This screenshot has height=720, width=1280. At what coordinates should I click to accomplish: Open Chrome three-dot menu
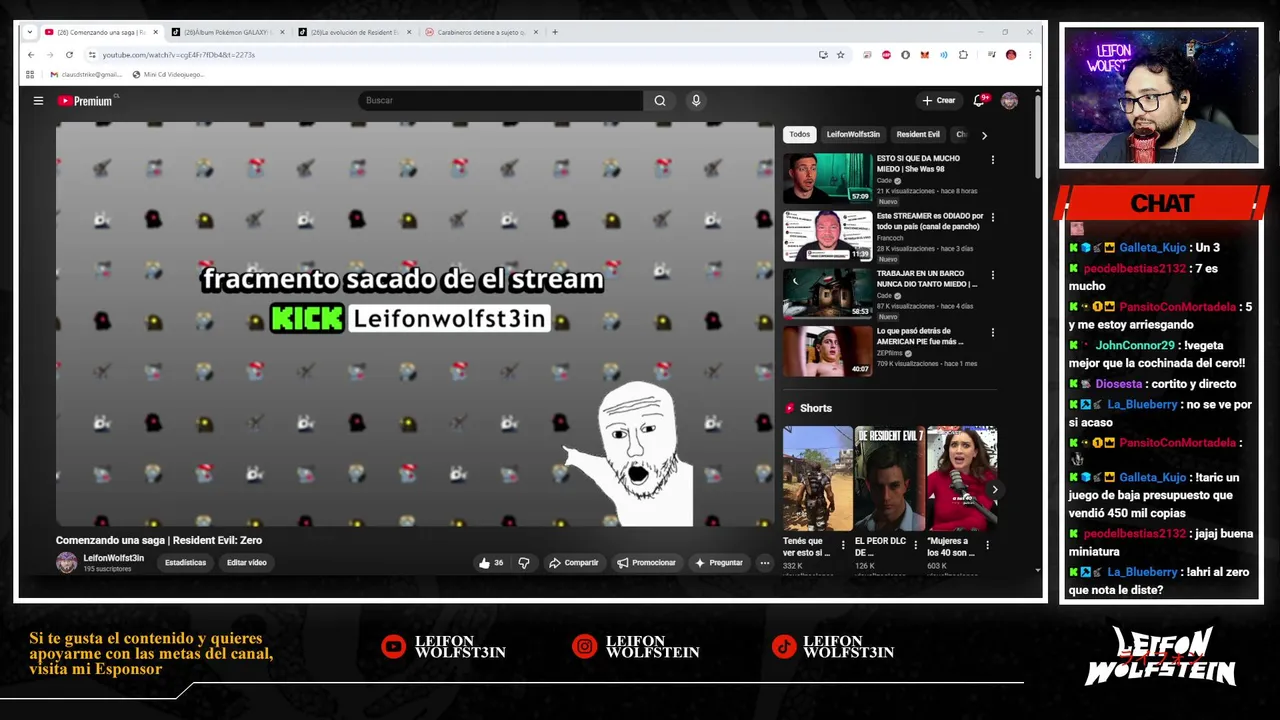[1030, 55]
